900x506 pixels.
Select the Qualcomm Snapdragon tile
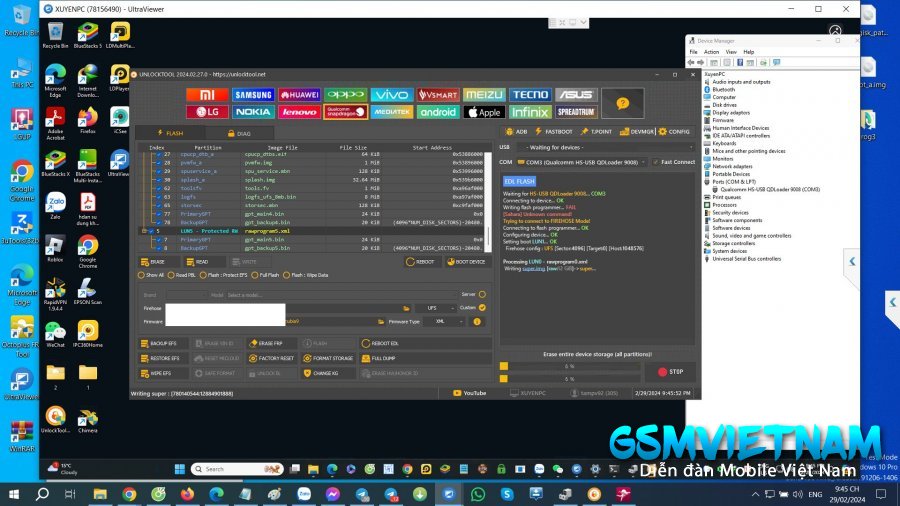point(346,112)
